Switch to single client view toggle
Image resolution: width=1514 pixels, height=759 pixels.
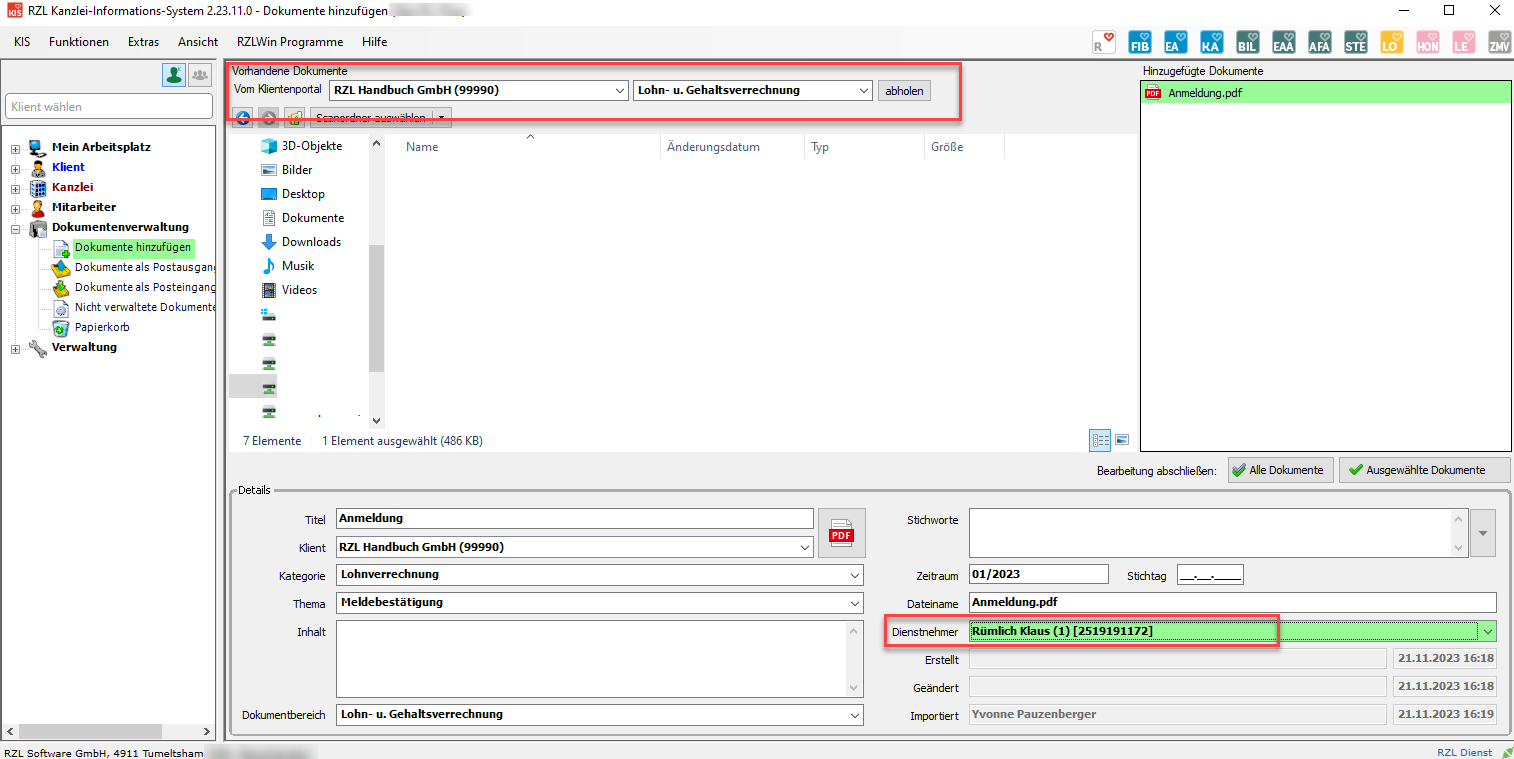coord(174,74)
